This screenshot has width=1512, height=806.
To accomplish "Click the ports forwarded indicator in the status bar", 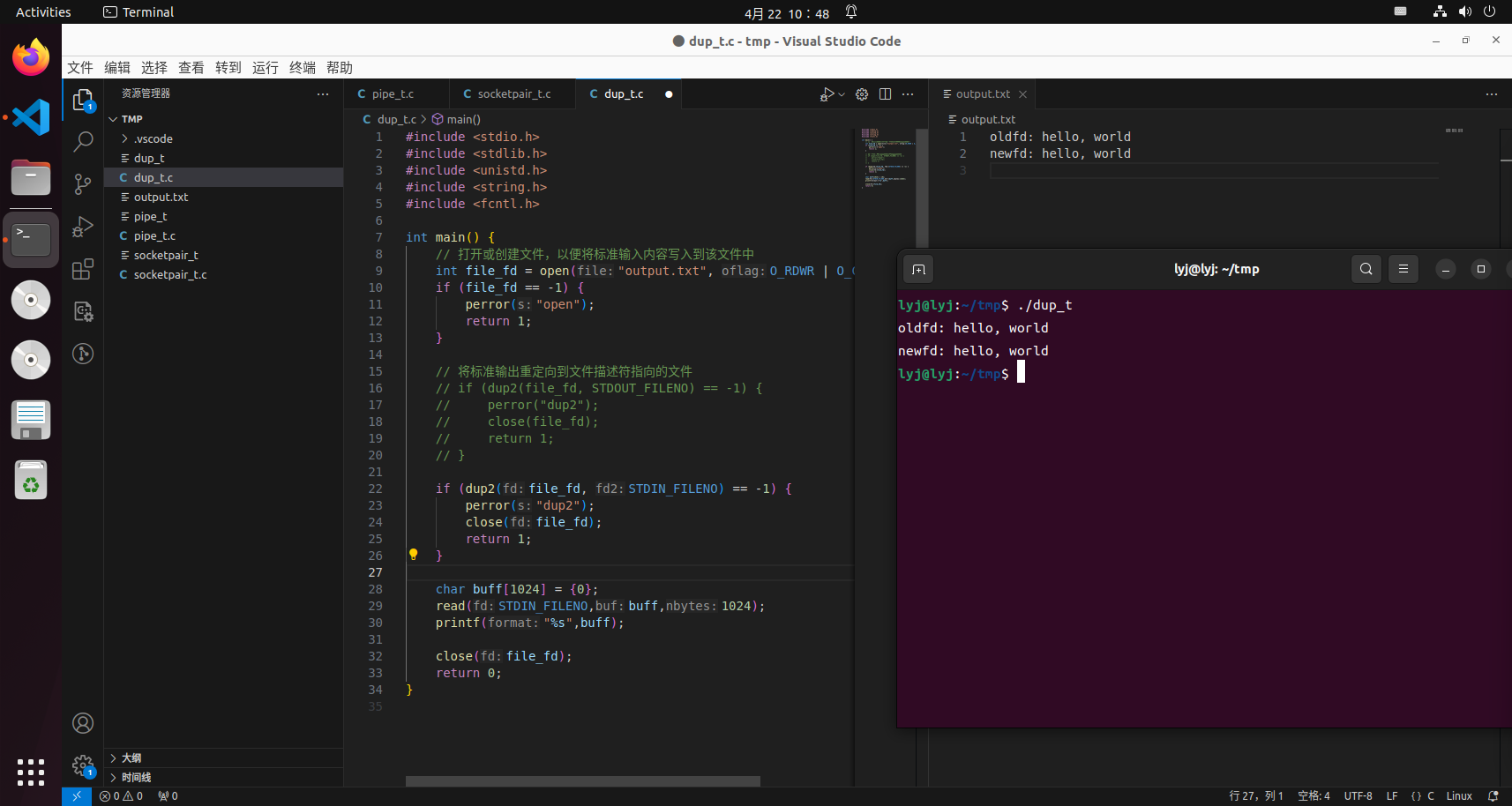I will [168, 796].
